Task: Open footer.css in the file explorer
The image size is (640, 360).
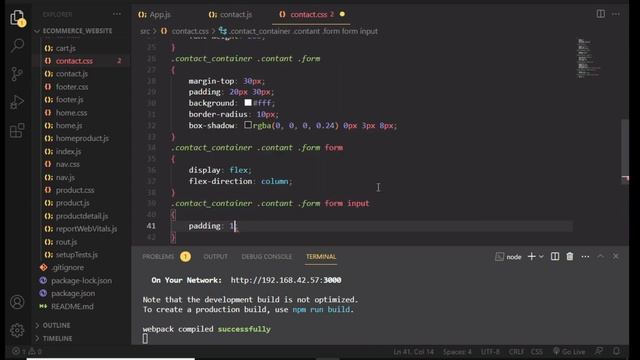Action: (72, 87)
